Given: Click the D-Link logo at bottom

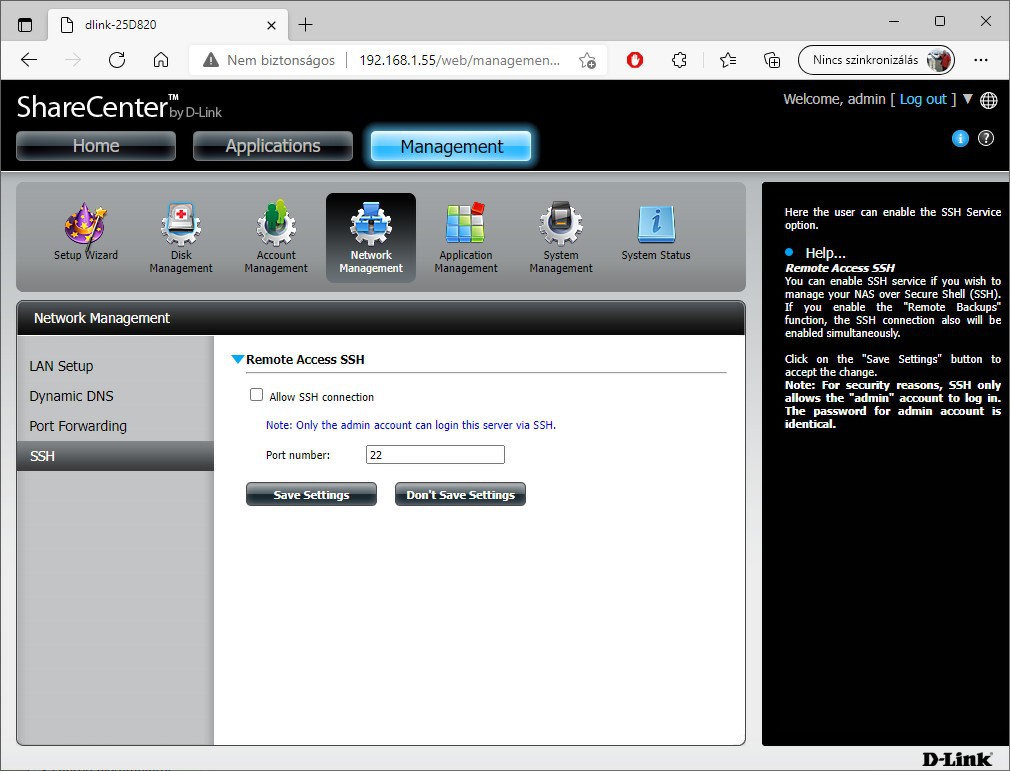Looking at the screenshot, I should (x=957, y=759).
